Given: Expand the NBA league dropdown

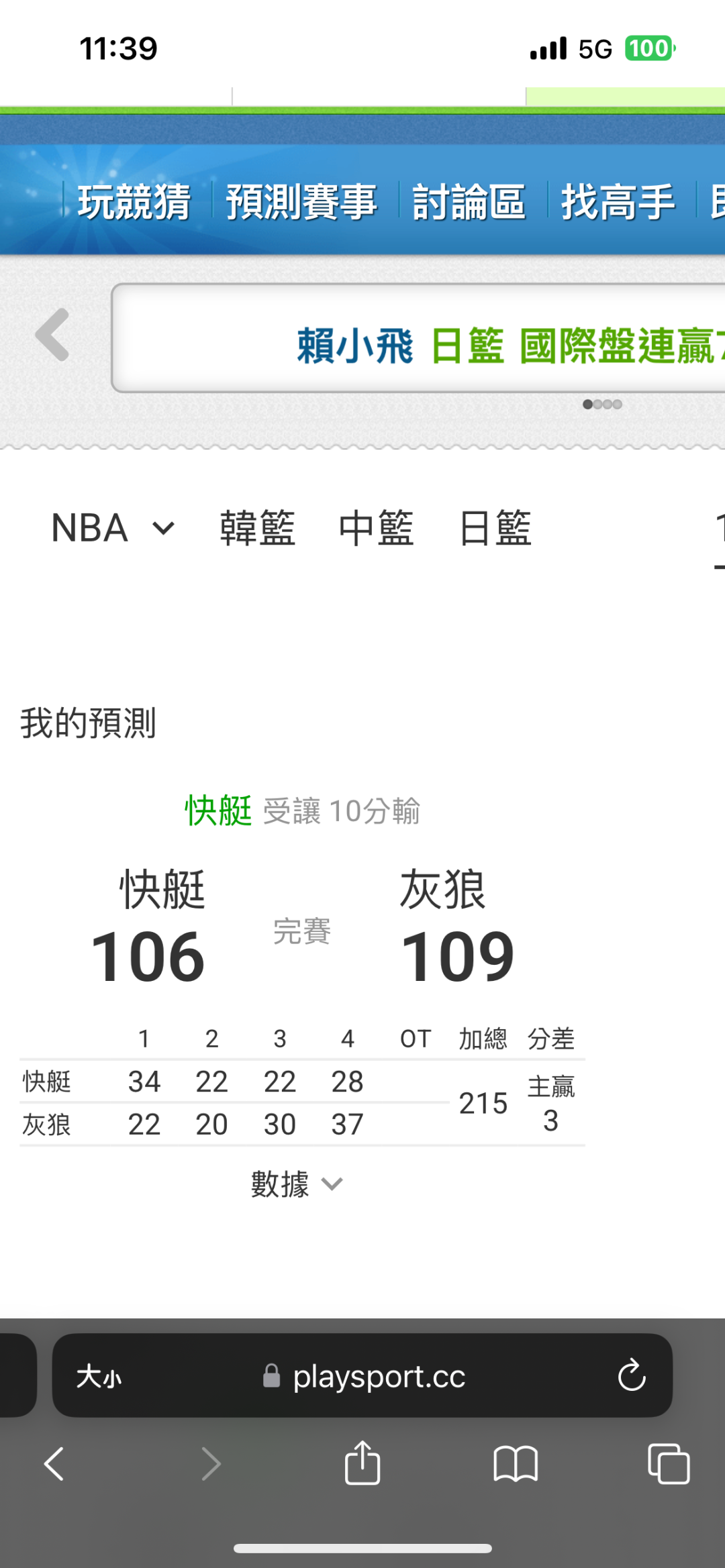Looking at the screenshot, I should (x=113, y=528).
